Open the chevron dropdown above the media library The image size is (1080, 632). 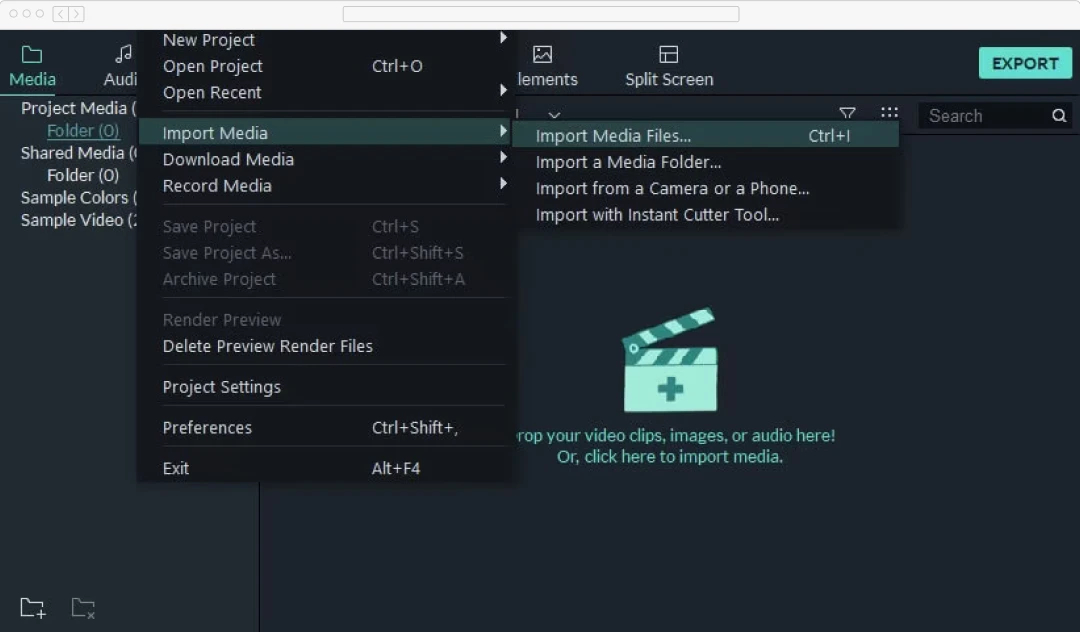point(555,114)
